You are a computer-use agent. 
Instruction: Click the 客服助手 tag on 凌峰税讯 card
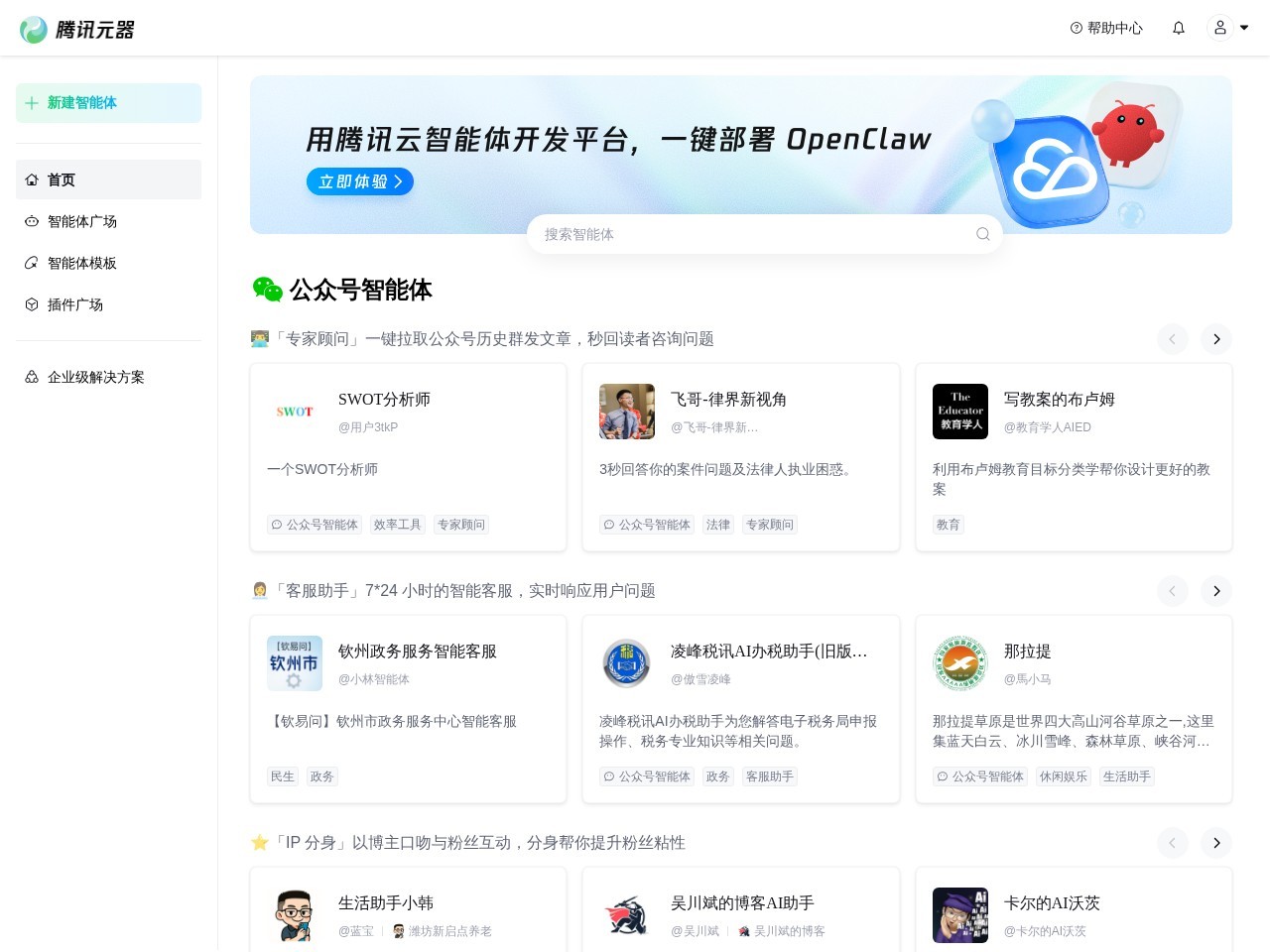coord(770,776)
